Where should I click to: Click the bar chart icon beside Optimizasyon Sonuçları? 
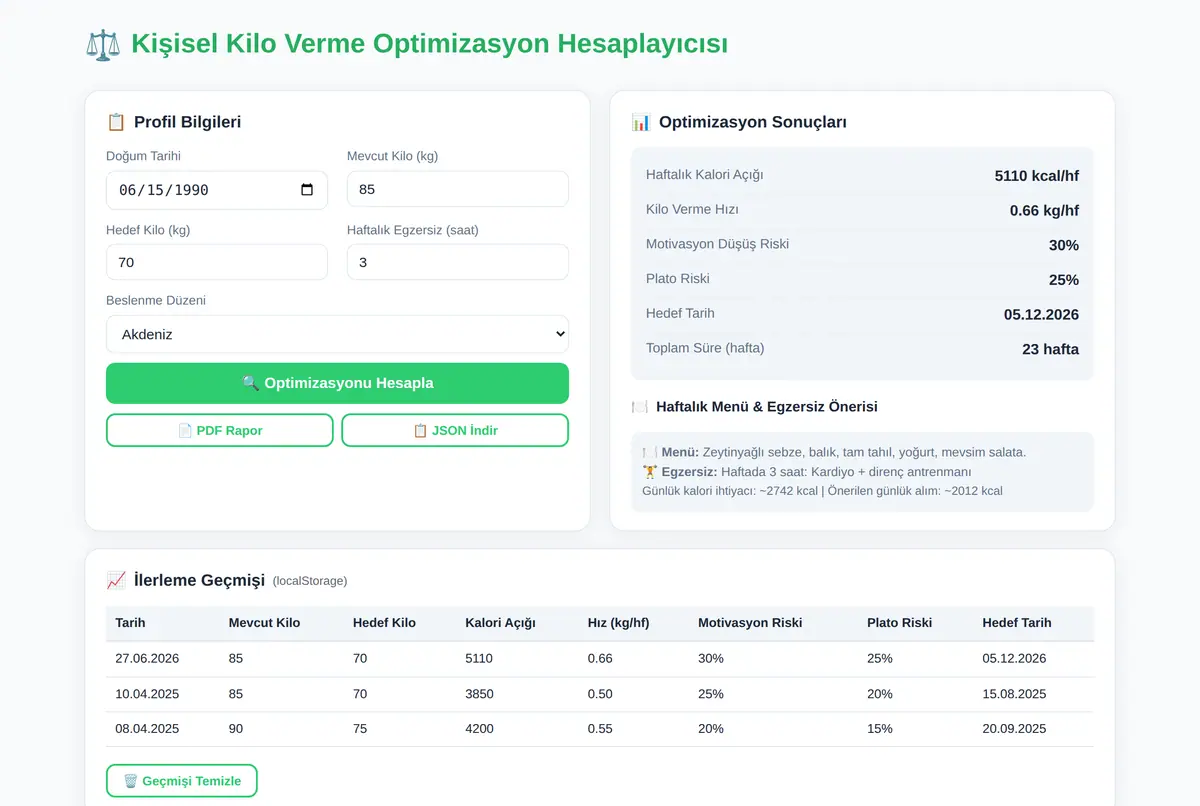pos(641,122)
